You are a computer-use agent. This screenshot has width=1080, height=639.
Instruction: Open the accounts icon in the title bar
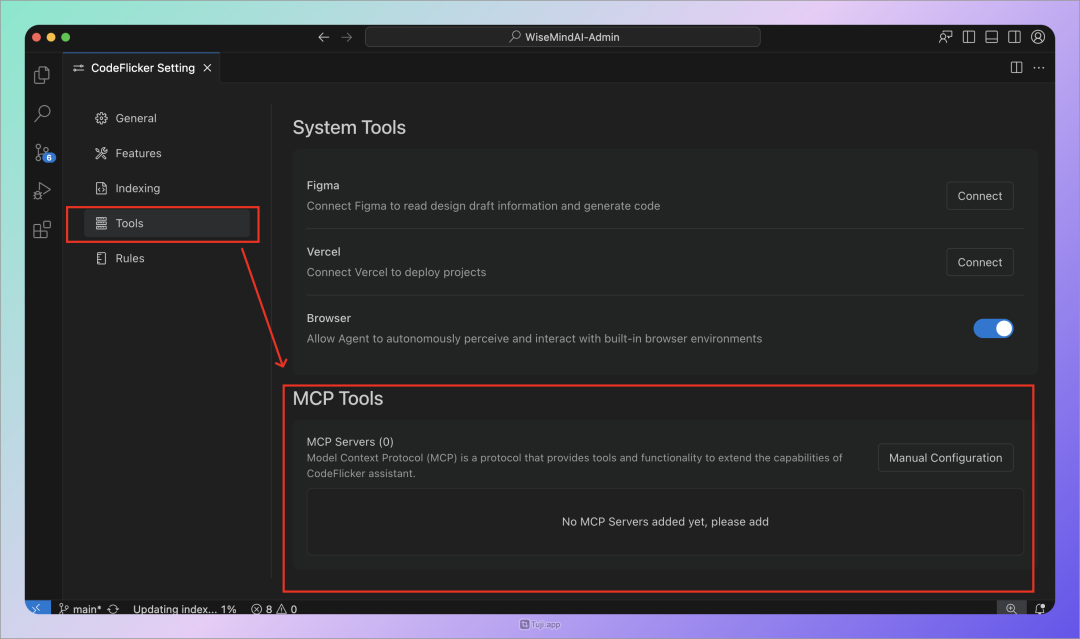coord(1038,36)
